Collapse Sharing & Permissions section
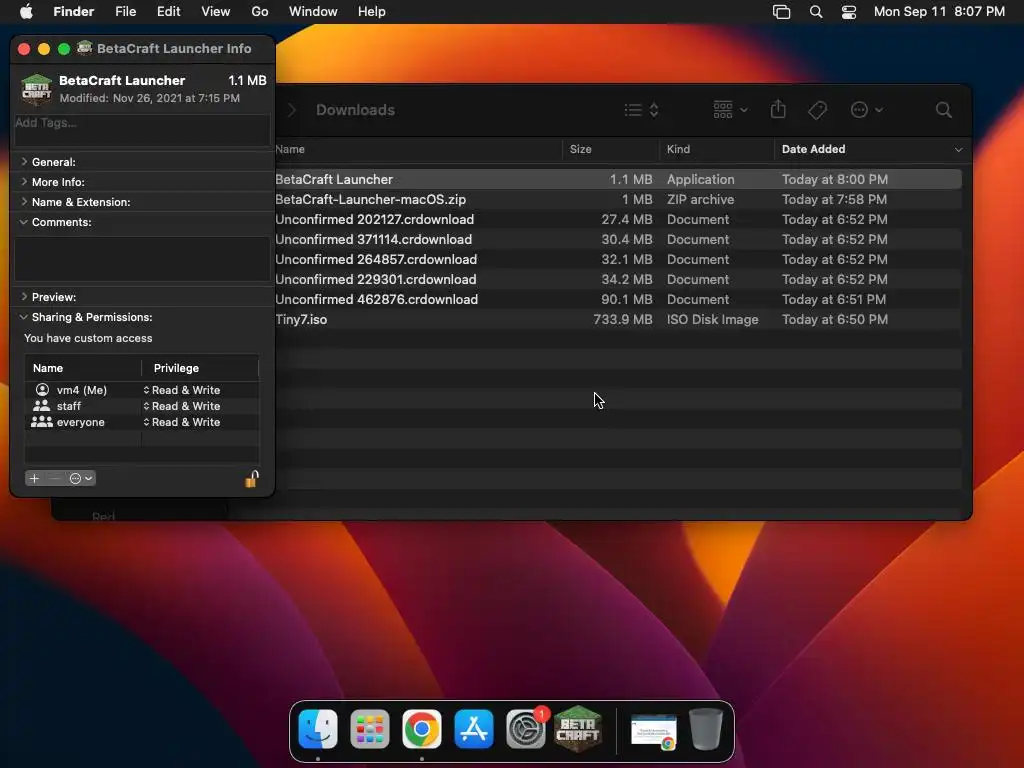 coord(24,317)
